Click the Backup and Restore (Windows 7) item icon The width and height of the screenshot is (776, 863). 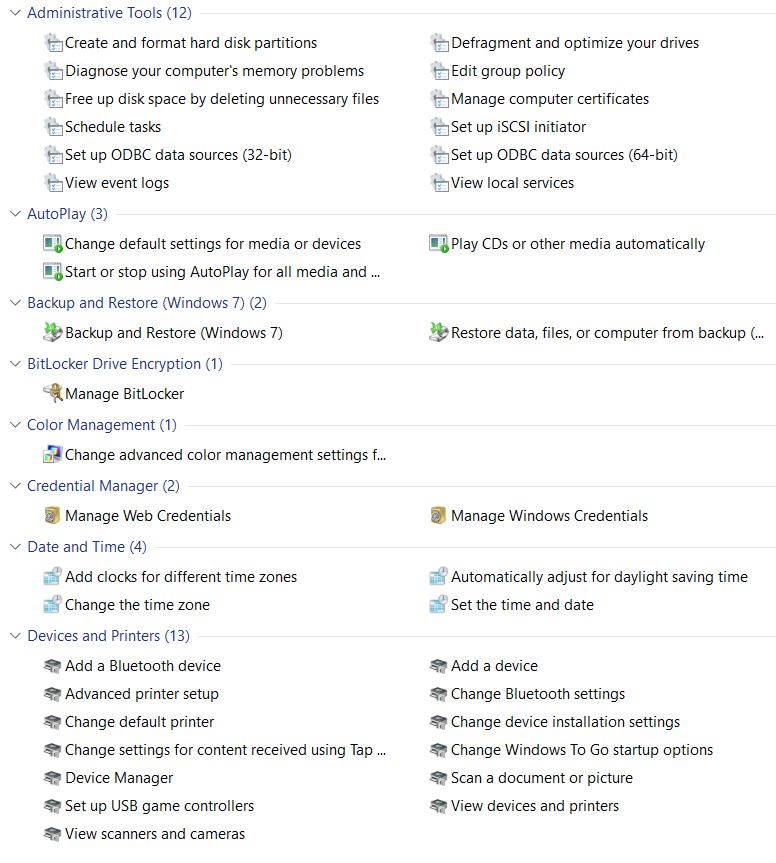[x=53, y=332]
